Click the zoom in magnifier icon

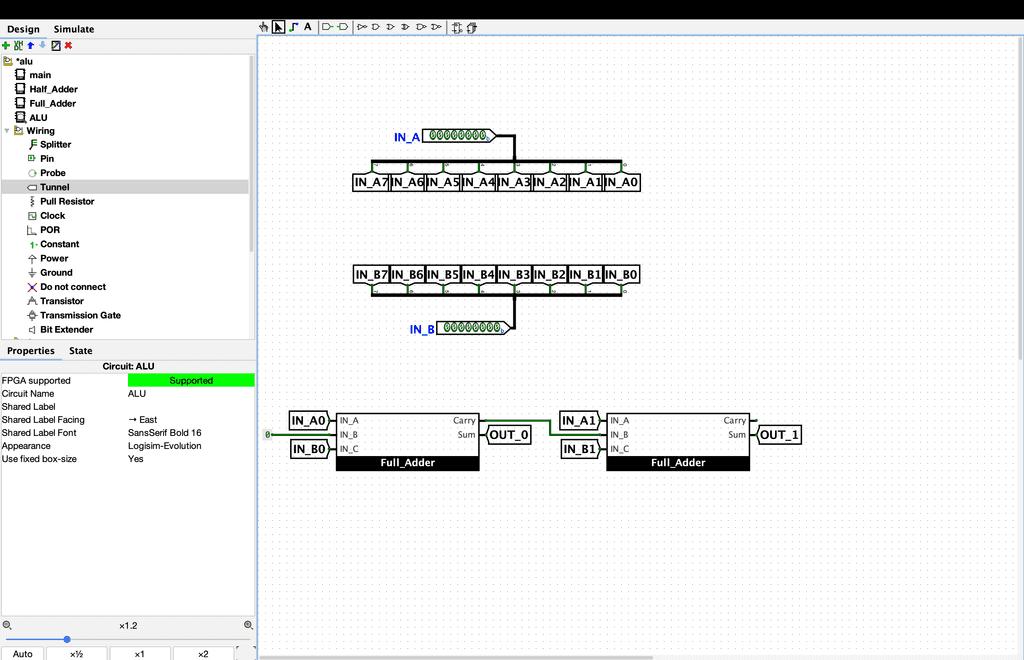(248, 625)
